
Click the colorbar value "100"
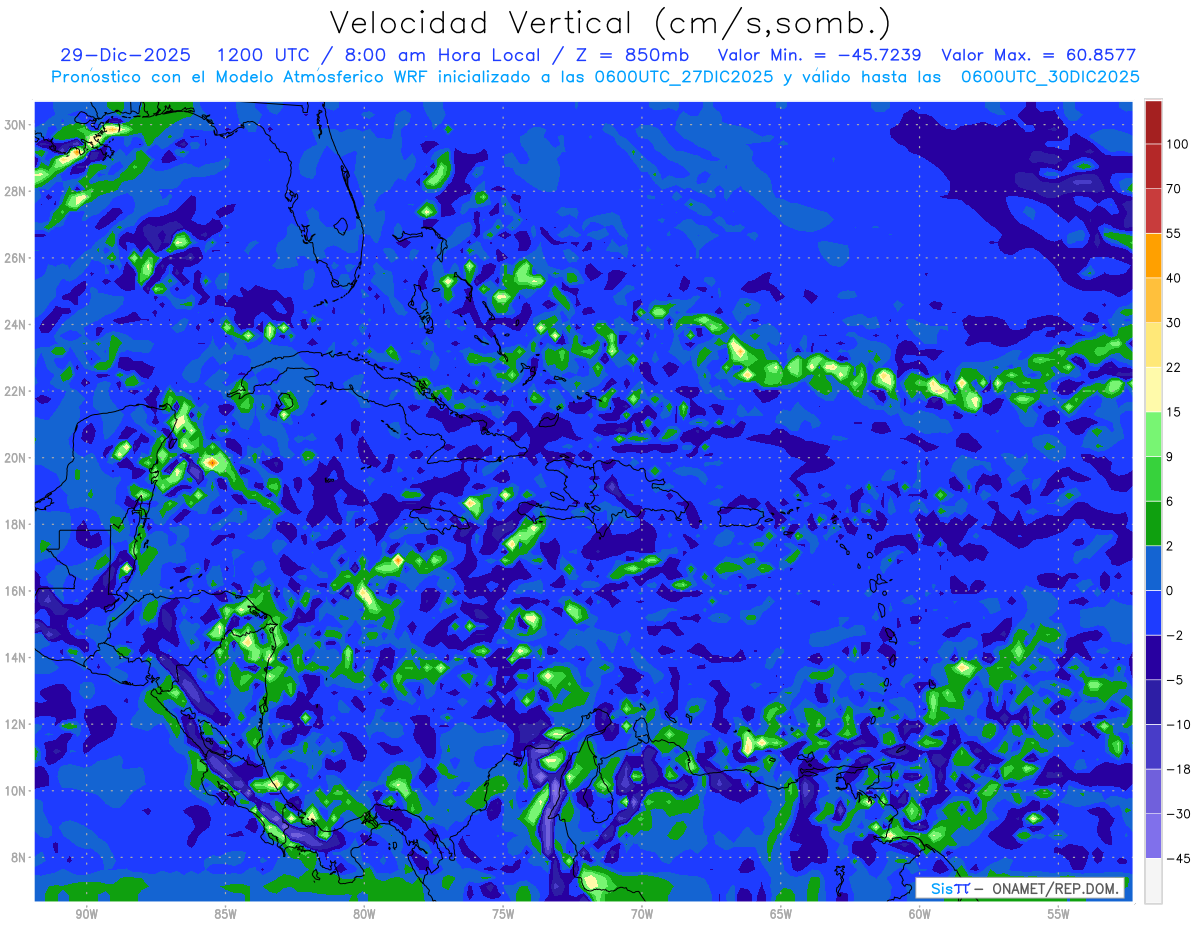coord(1177,144)
